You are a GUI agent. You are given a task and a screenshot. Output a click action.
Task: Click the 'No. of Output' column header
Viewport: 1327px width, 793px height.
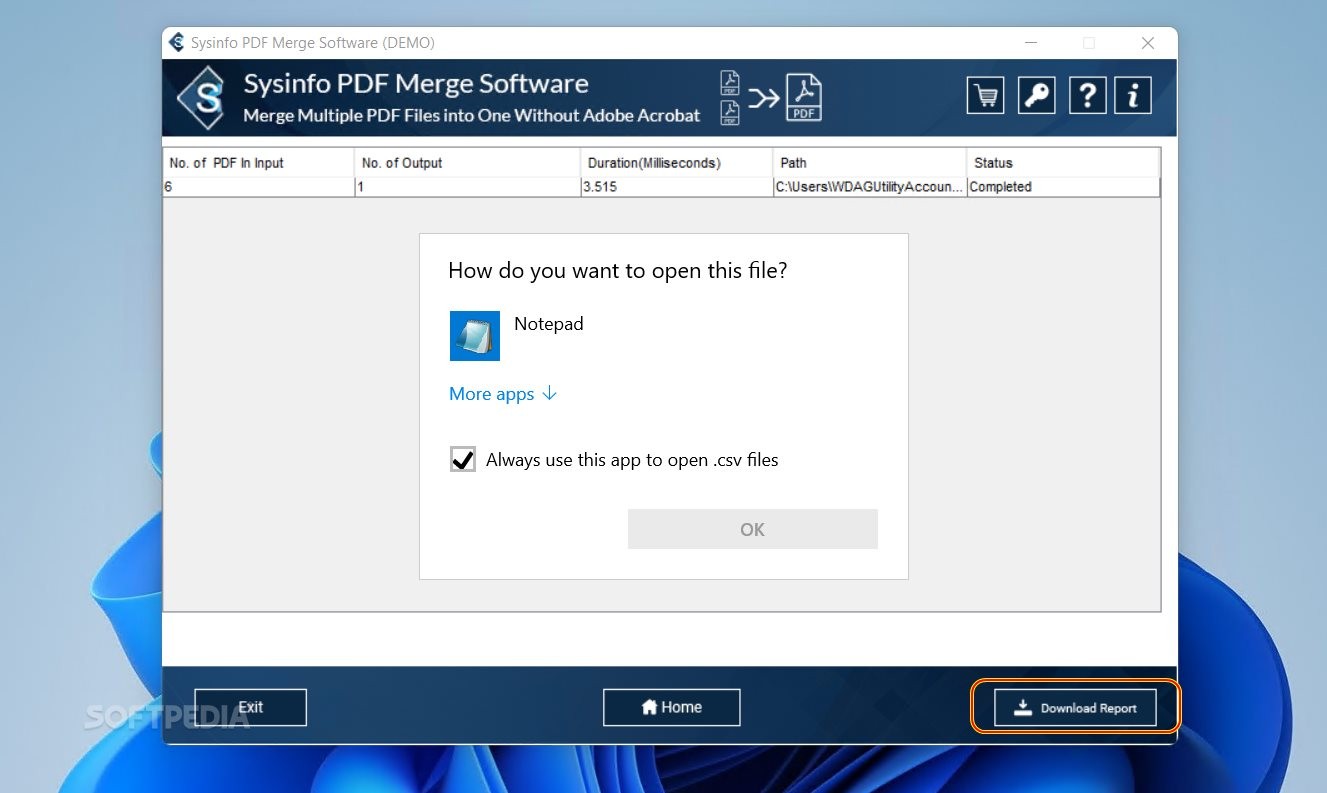(x=468, y=163)
